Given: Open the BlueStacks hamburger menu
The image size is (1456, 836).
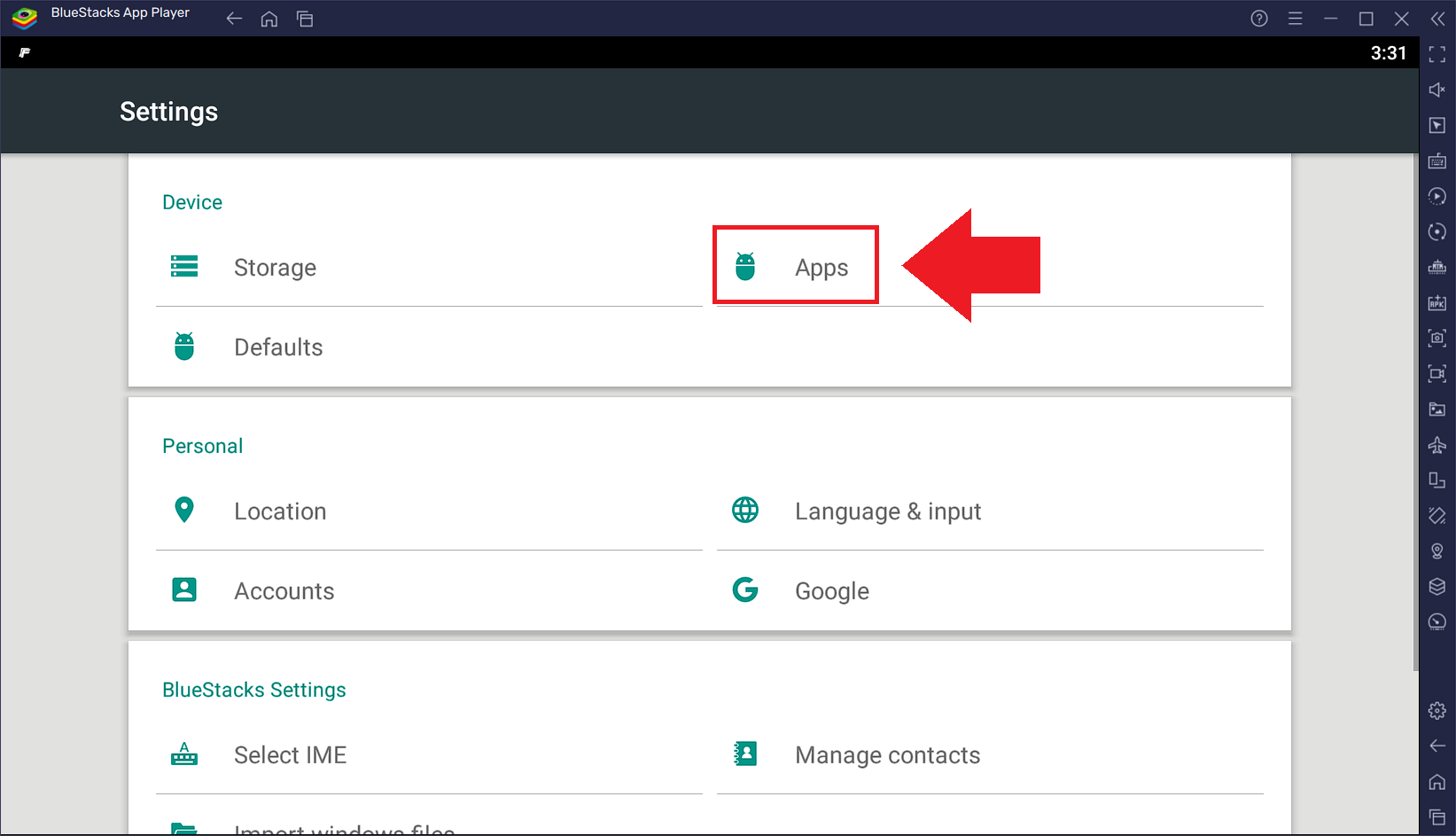Looking at the screenshot, I should pyautogui.click(x=1295, y=18).
